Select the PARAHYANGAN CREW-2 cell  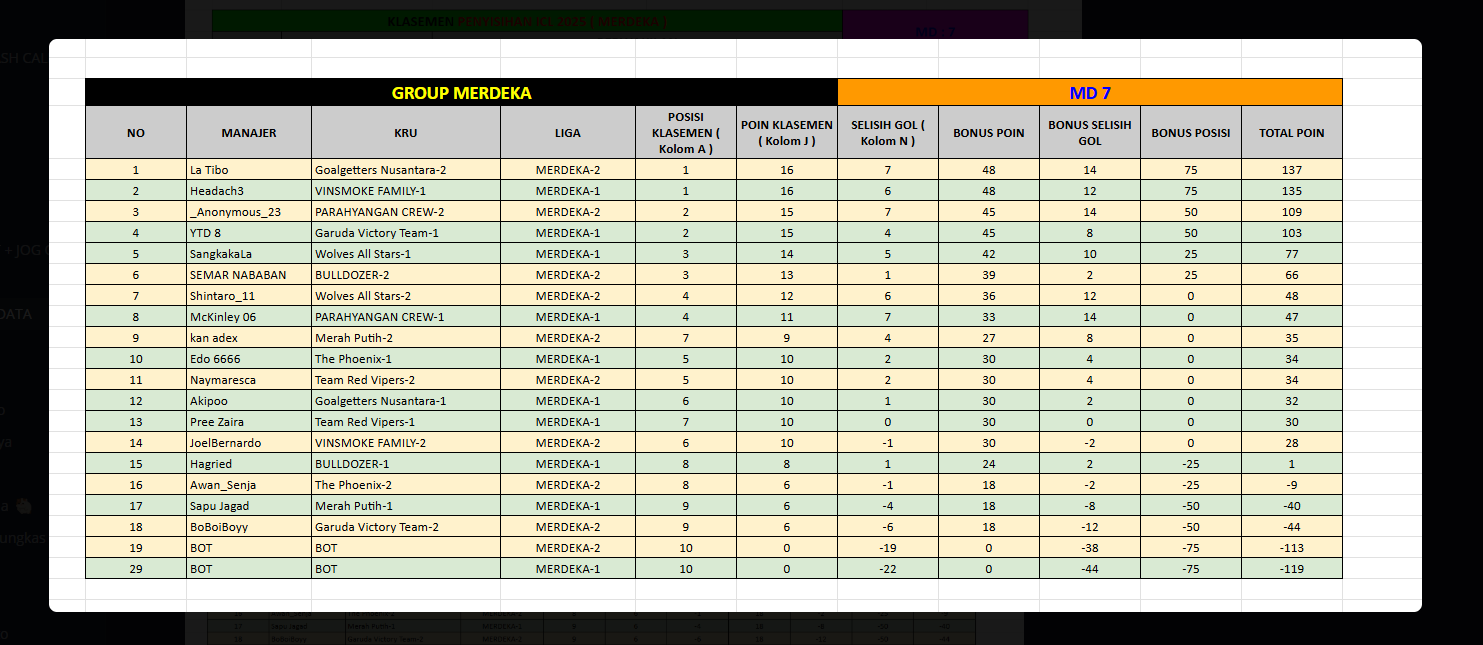[x=406, y=212]
